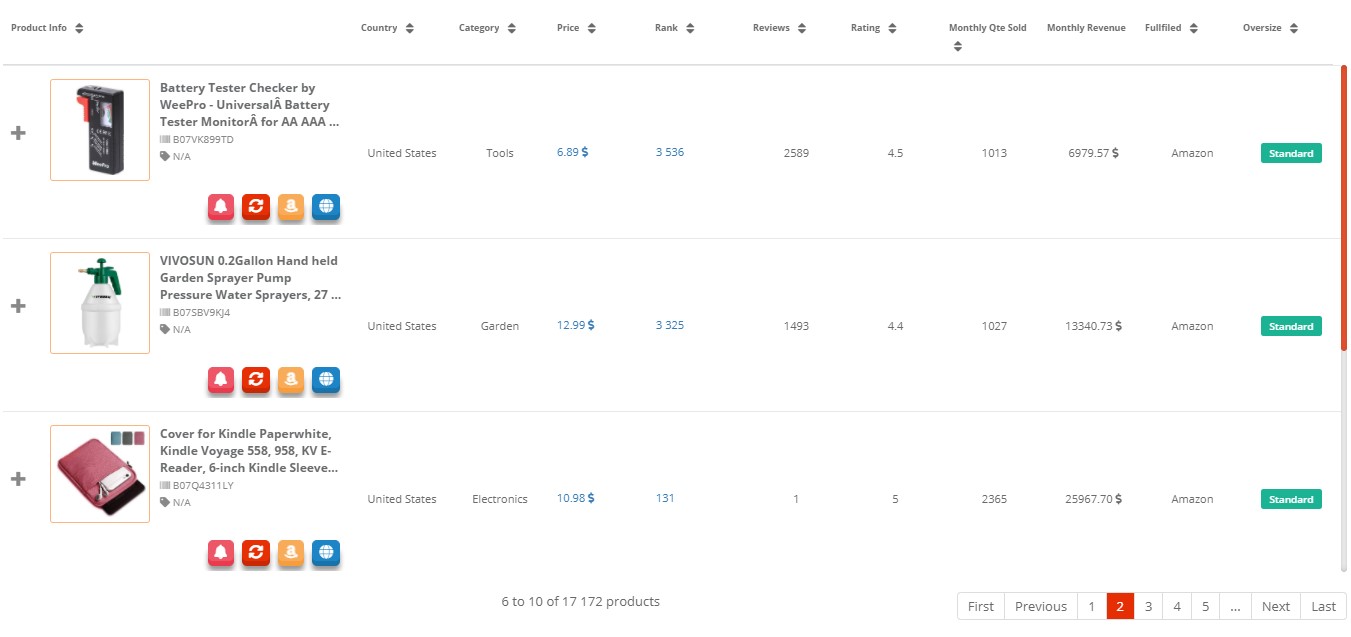
Task: Click the bell alert icon for Battery Tester
Action: pyautogui.click(x=220, y=207)
